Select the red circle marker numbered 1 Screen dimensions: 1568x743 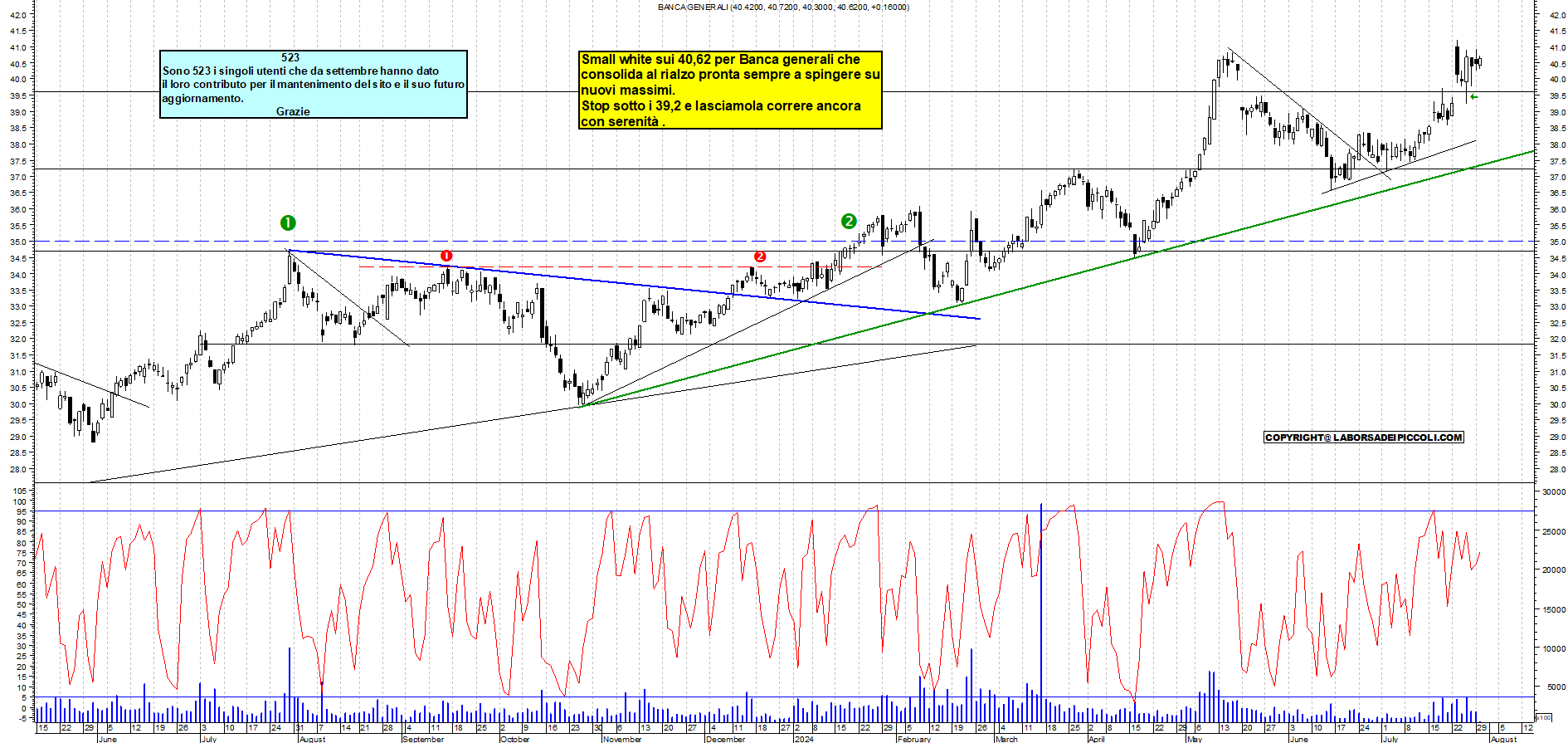(x=446, y=256)
